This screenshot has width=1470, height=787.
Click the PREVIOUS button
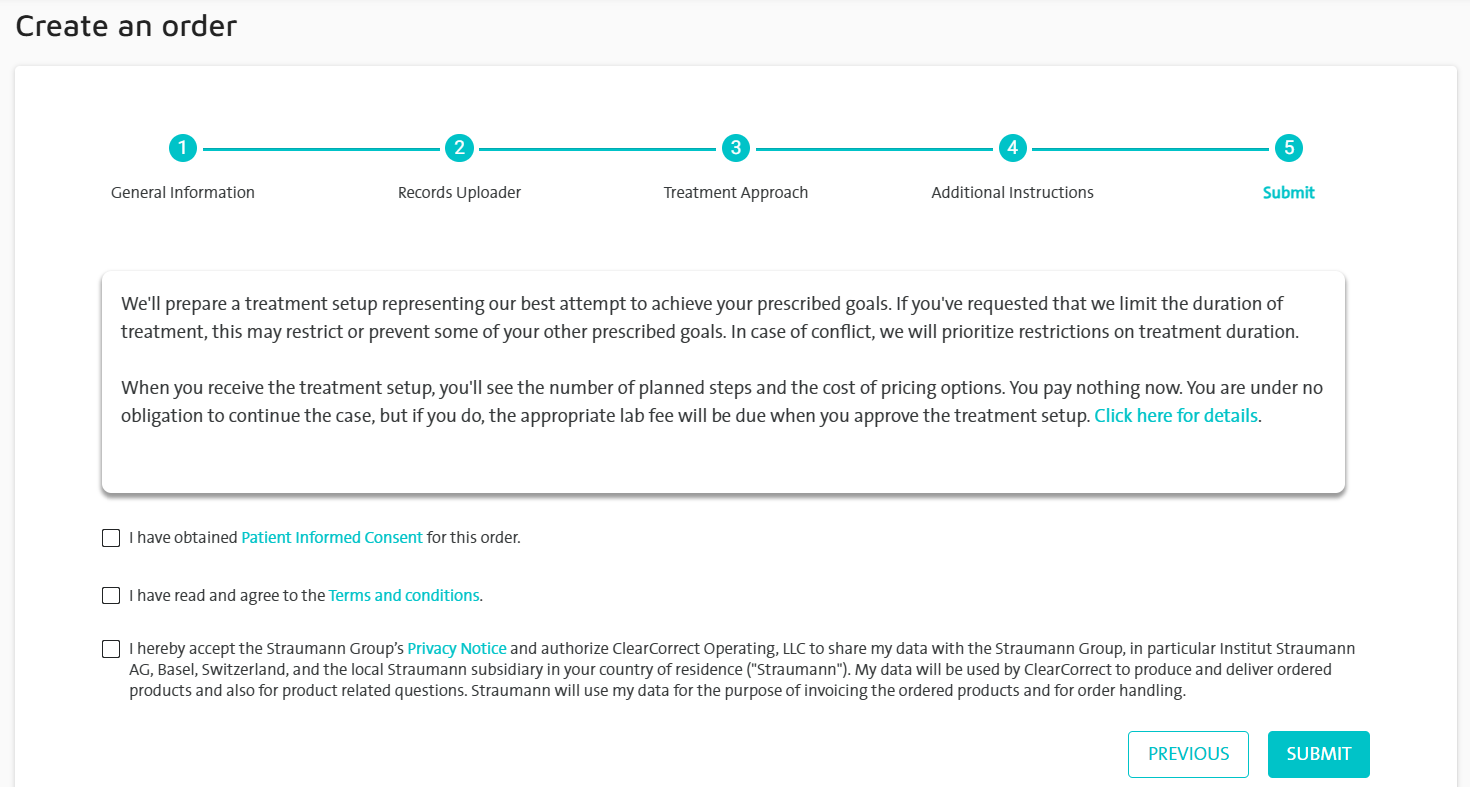(1188, 754)
